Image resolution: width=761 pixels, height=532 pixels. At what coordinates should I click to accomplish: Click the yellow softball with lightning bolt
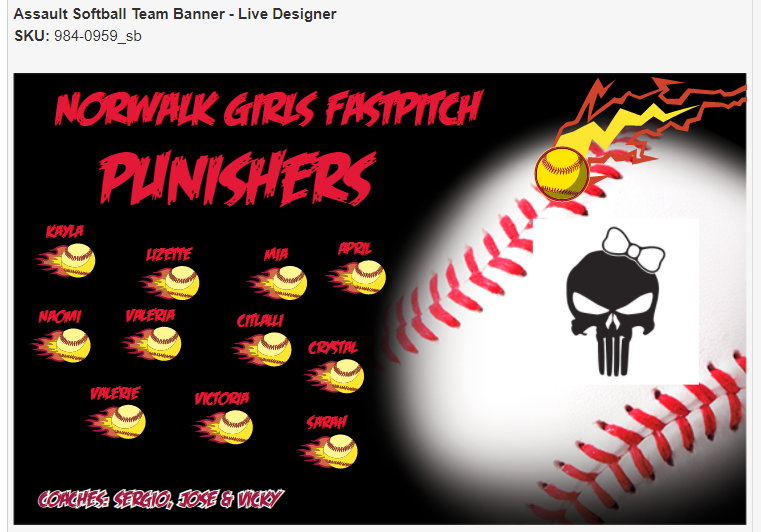coord(562,174)
